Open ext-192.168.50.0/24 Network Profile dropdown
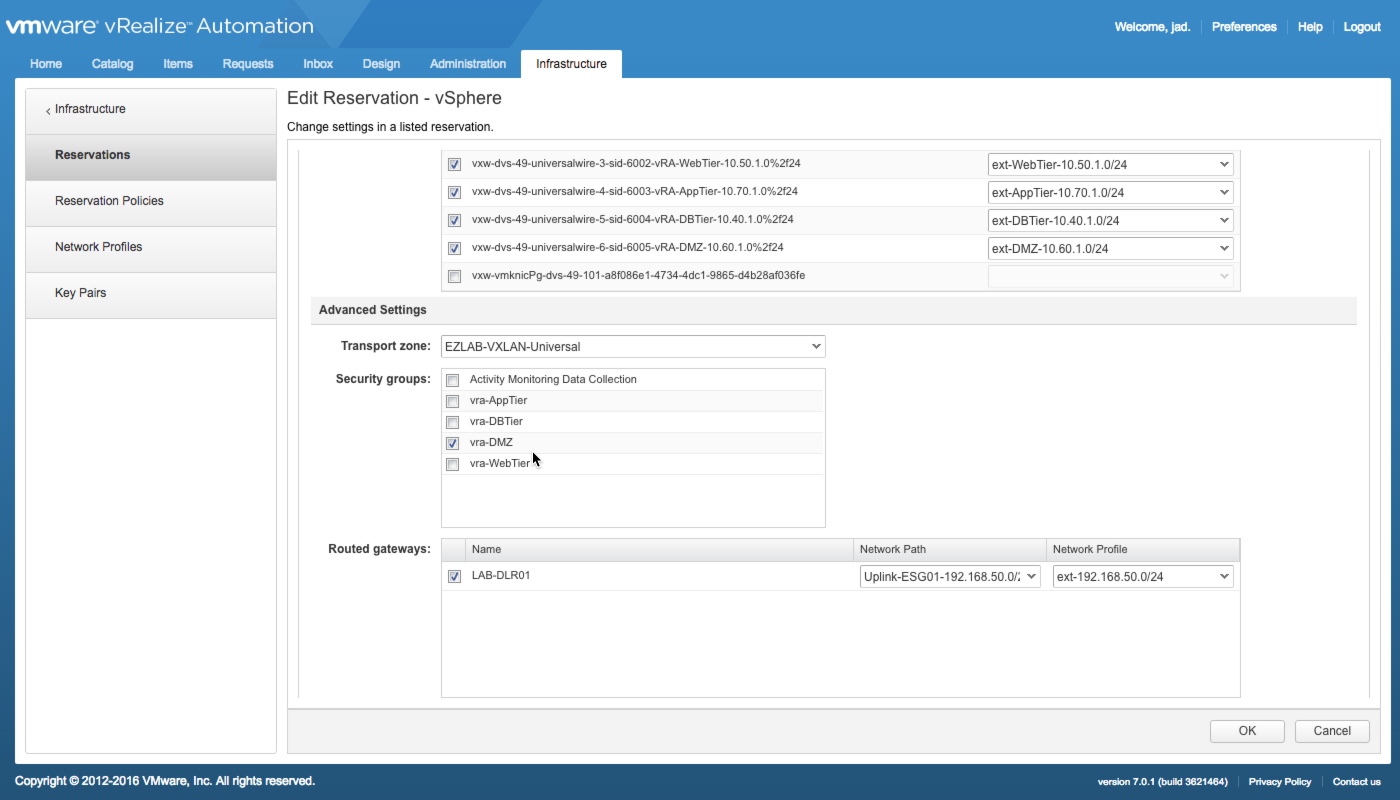Image resolution: width=1400 pixels, height=800 pixels. tap(1143, 576)
